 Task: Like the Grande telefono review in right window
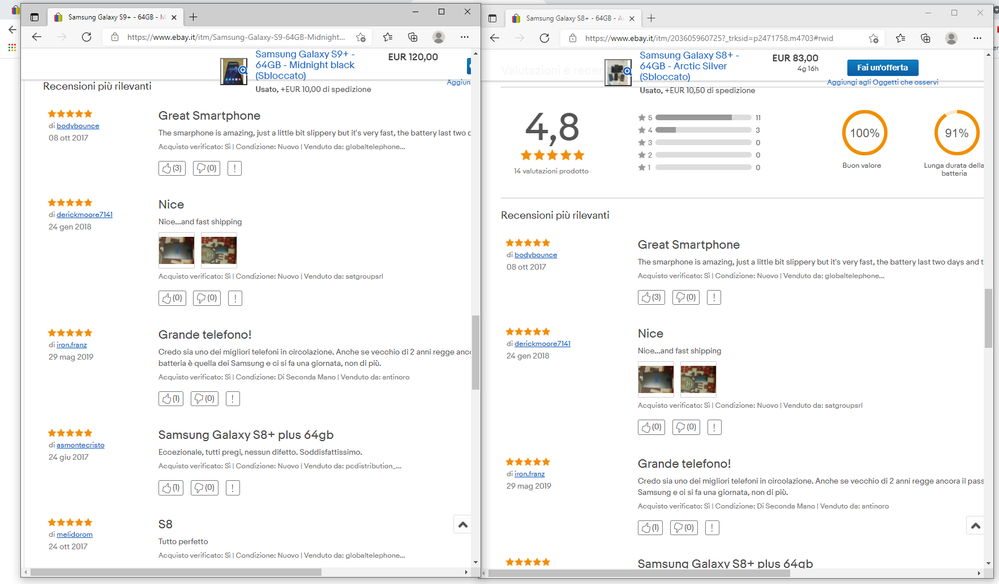650,527
